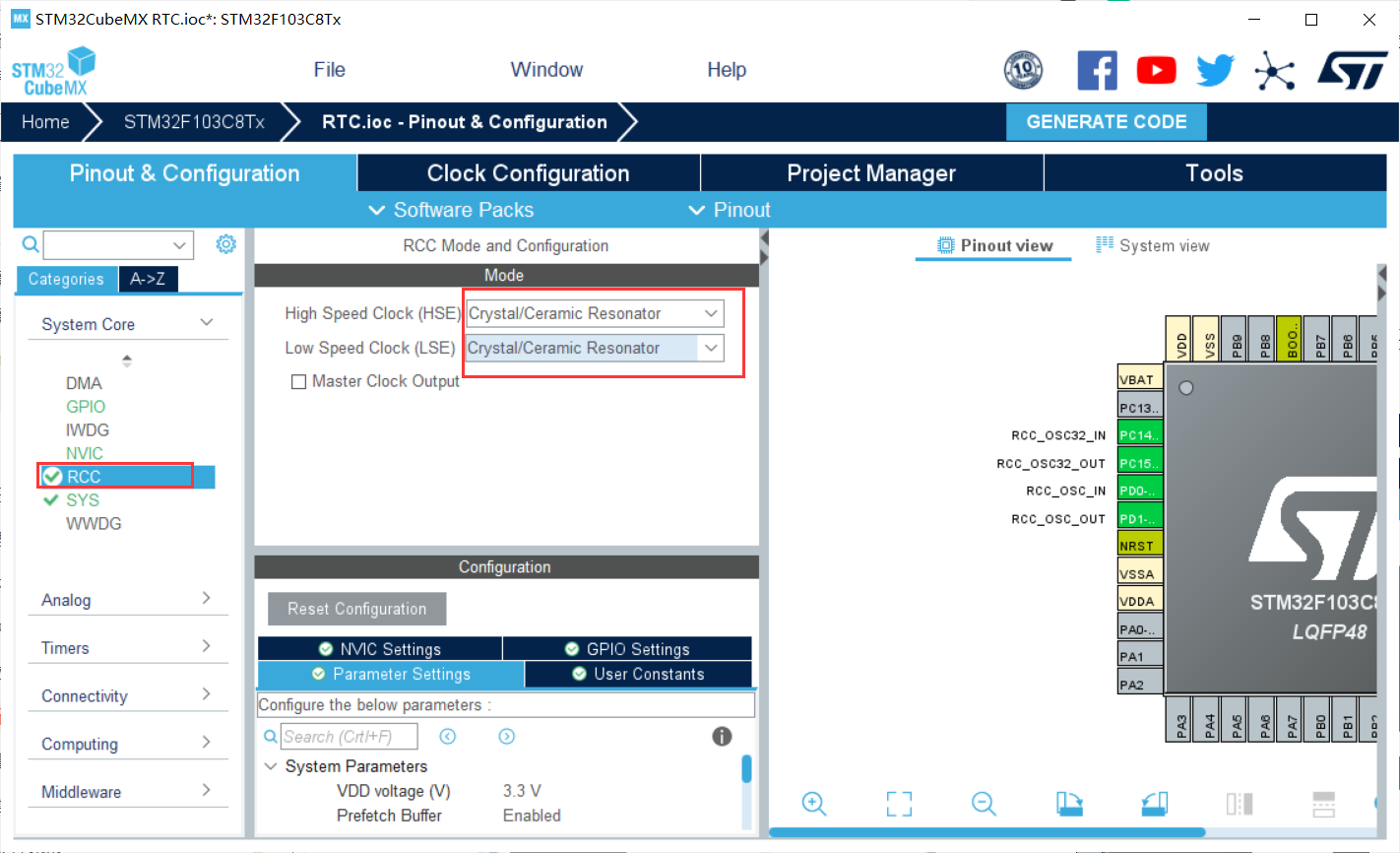The width and height of the screenshot is (1400, 853).
Task: Collapse the System Parameters group
Action: click(271, 766)
